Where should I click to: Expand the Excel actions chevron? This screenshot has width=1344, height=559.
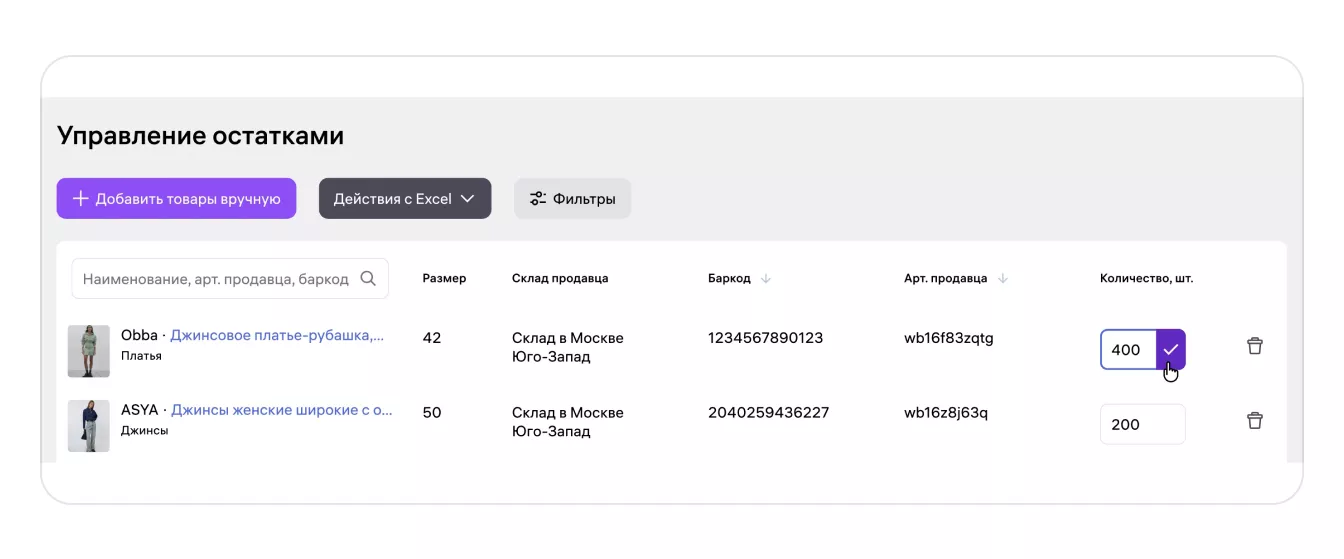[x=467, y=199]
